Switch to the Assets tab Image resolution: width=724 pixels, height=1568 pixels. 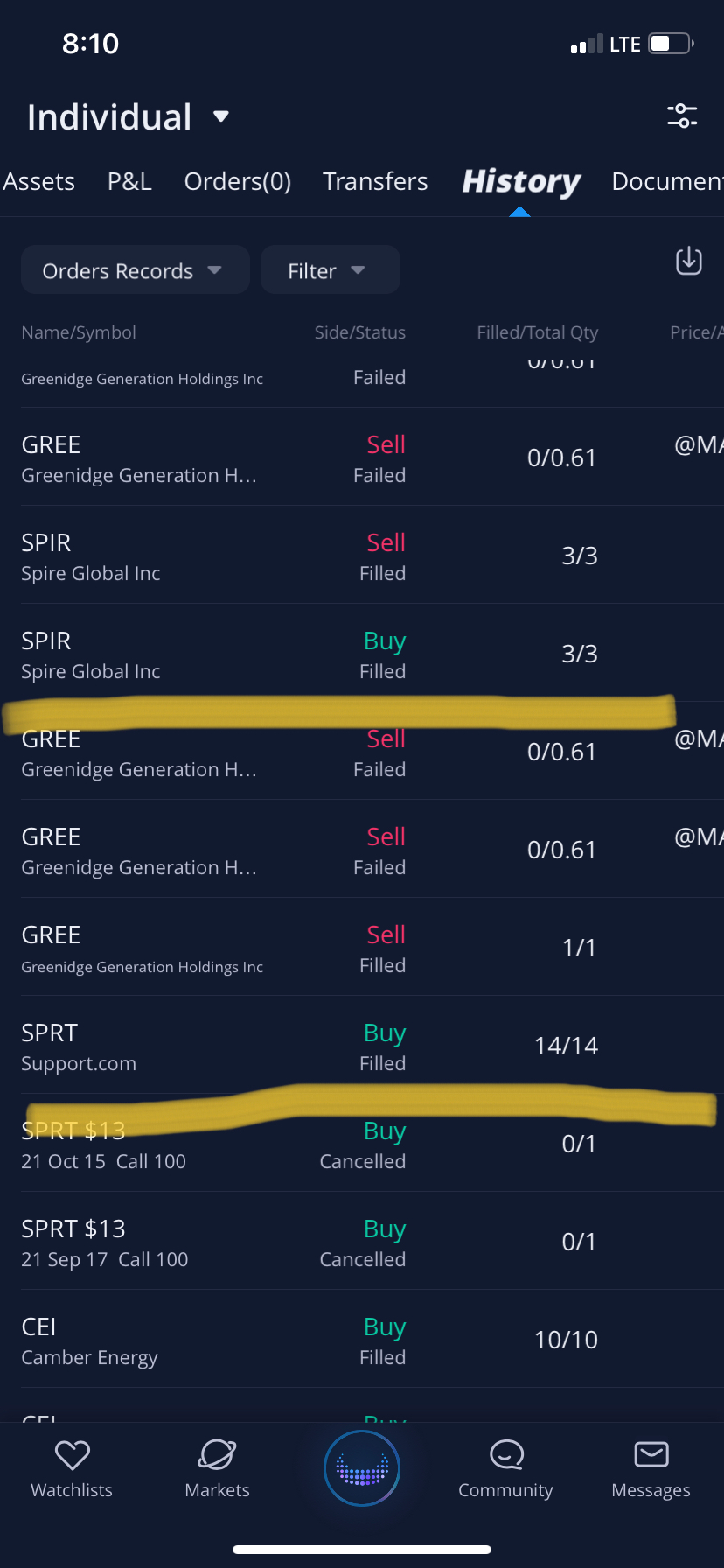click(x=39, y=181)
